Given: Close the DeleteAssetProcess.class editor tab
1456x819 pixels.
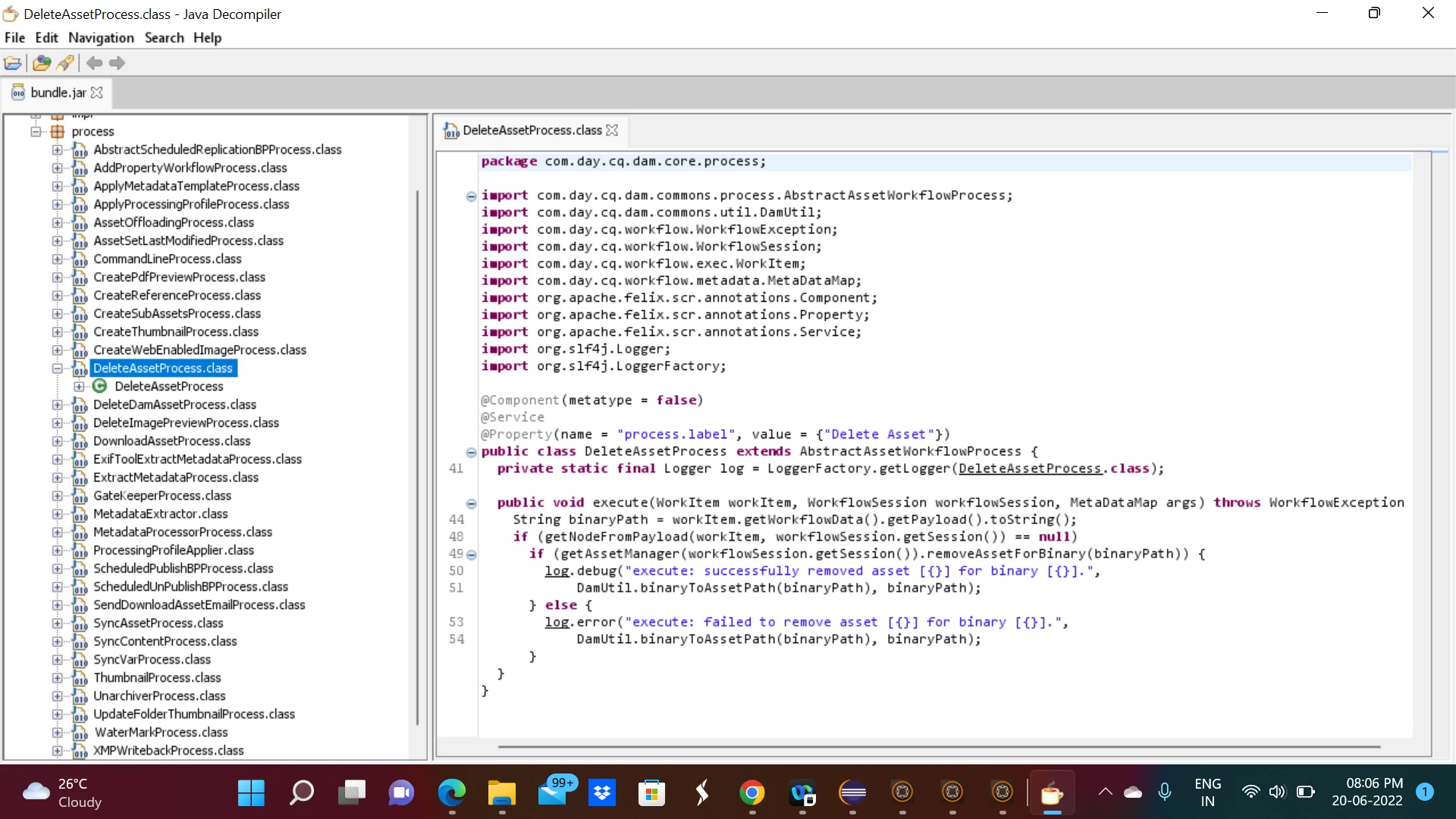Looking at the screenshot, I should click(613, 130).
